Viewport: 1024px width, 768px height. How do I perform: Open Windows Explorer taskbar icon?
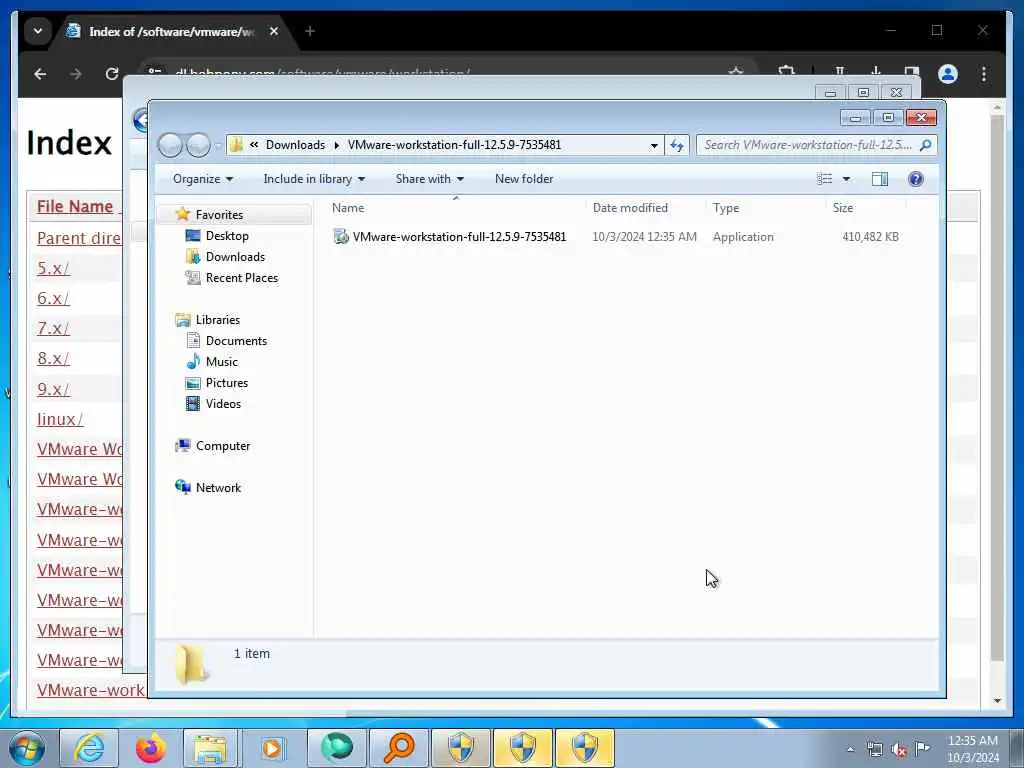(x=209, y=748)
